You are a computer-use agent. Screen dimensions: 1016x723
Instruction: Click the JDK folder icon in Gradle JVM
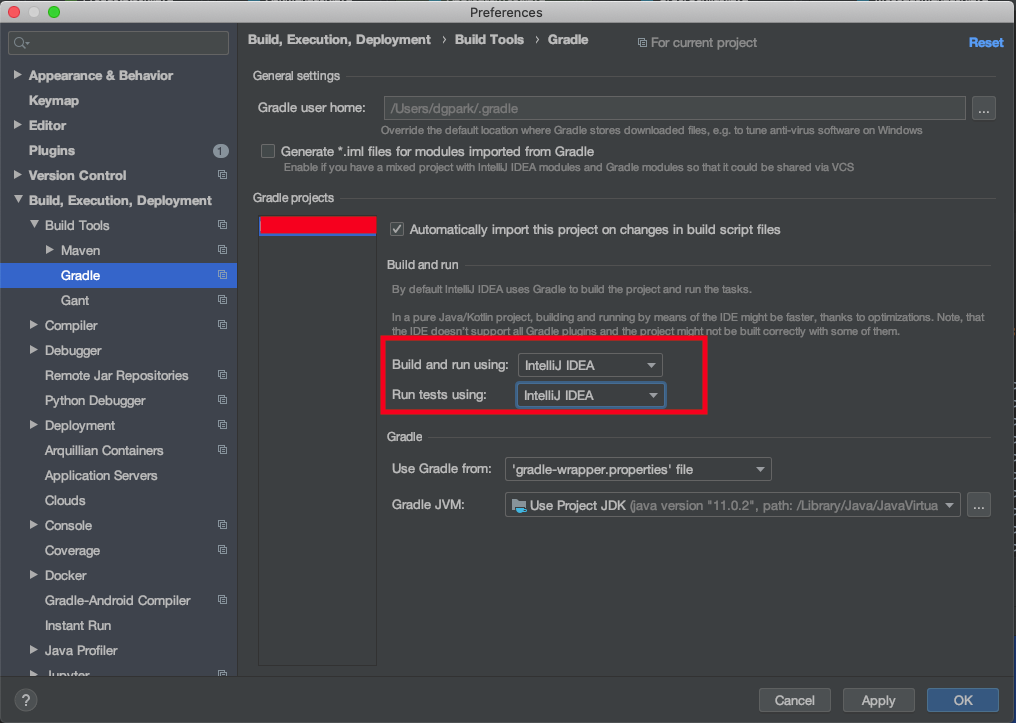(x=519, y=505)
